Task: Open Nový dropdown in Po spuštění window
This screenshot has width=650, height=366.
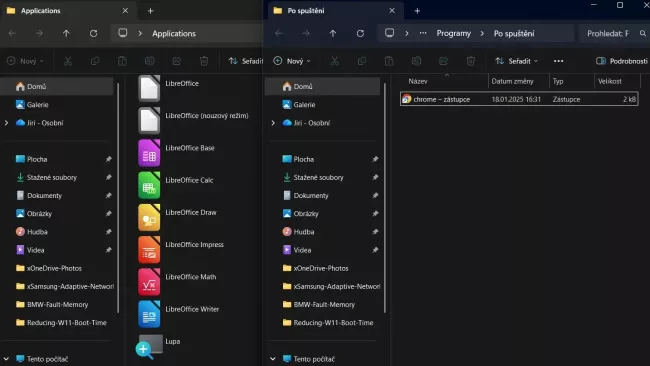Action: [292, 61]
